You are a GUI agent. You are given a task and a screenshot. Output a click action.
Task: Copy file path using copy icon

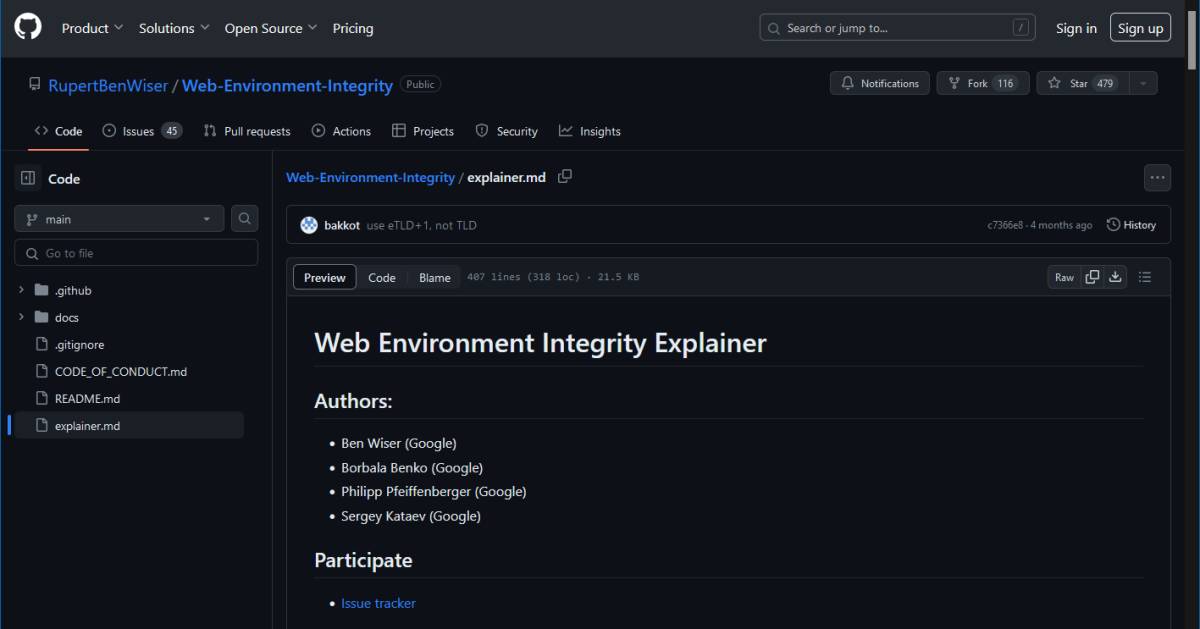point(565,177)
